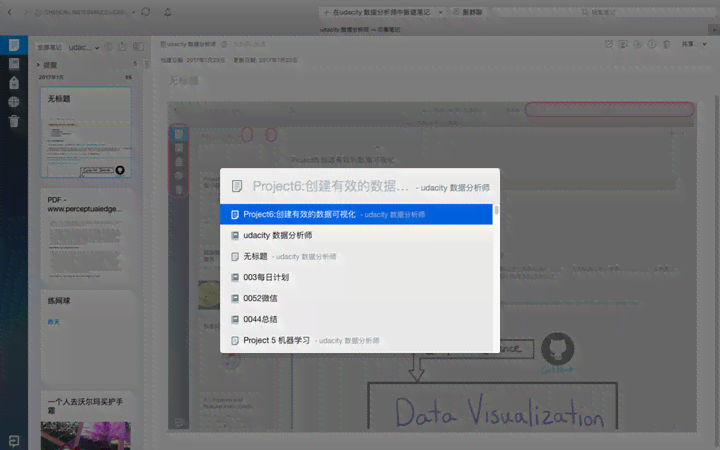Go back with the toolbar back arrow
Viewport: 720px width, 450px height.
(10, 12)
